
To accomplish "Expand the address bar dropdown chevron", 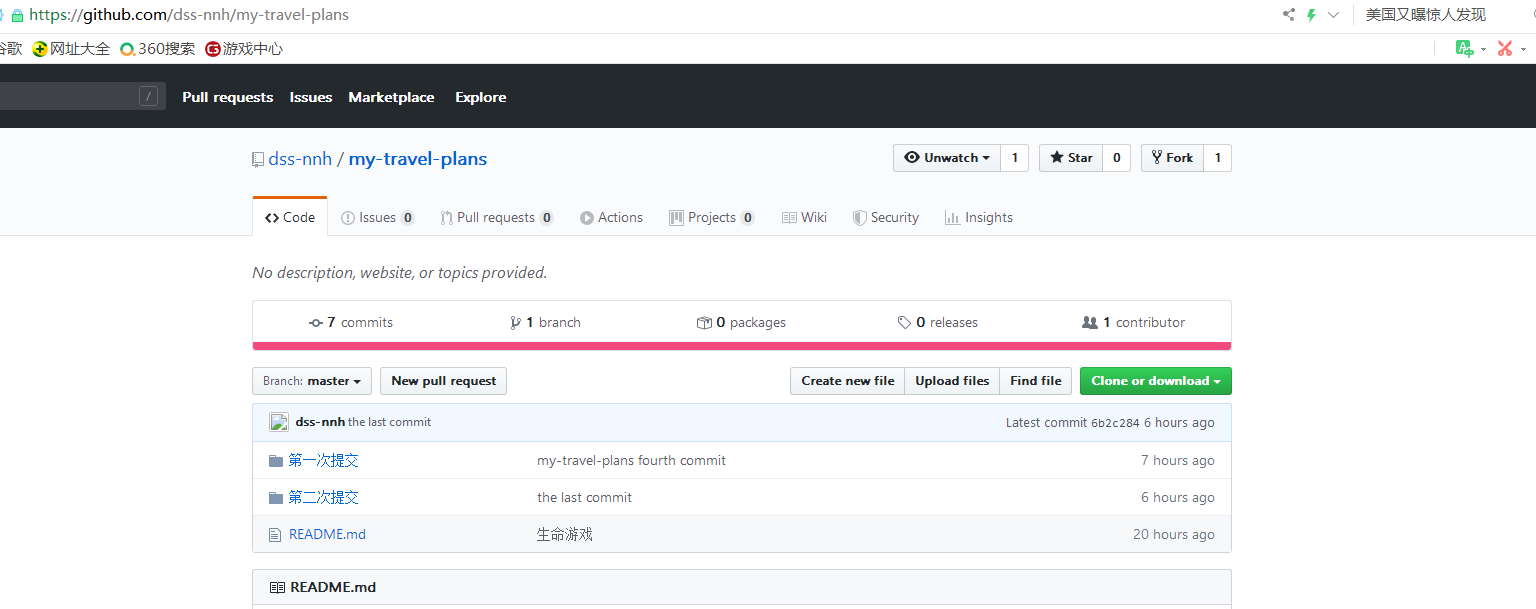I will 1333,15.
